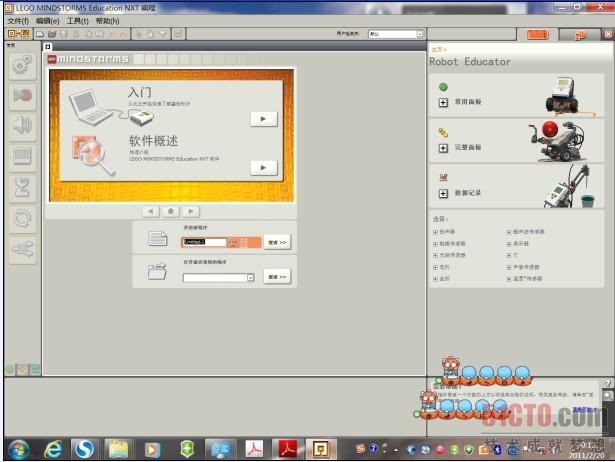615x462 pixels.
Task: Play the 软件概述 software overview video
Action: pyautogui.click(x=264, y=167)
